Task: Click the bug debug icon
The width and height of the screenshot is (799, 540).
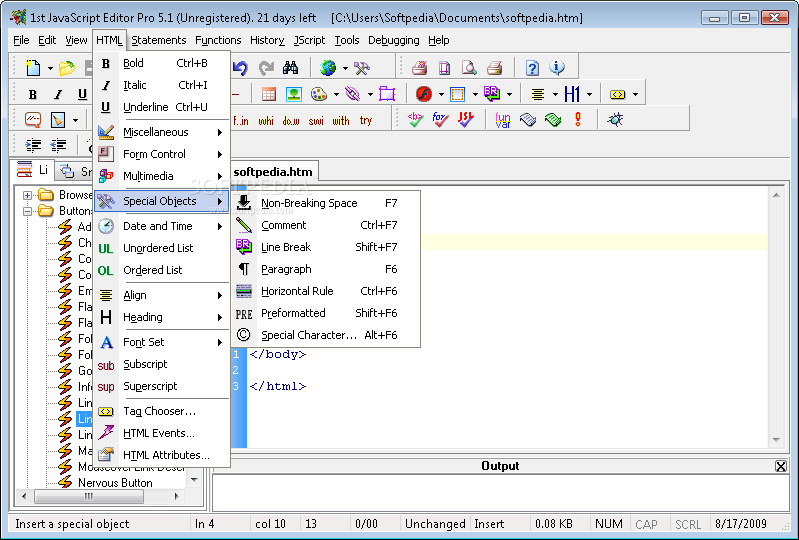Action: 616,120
